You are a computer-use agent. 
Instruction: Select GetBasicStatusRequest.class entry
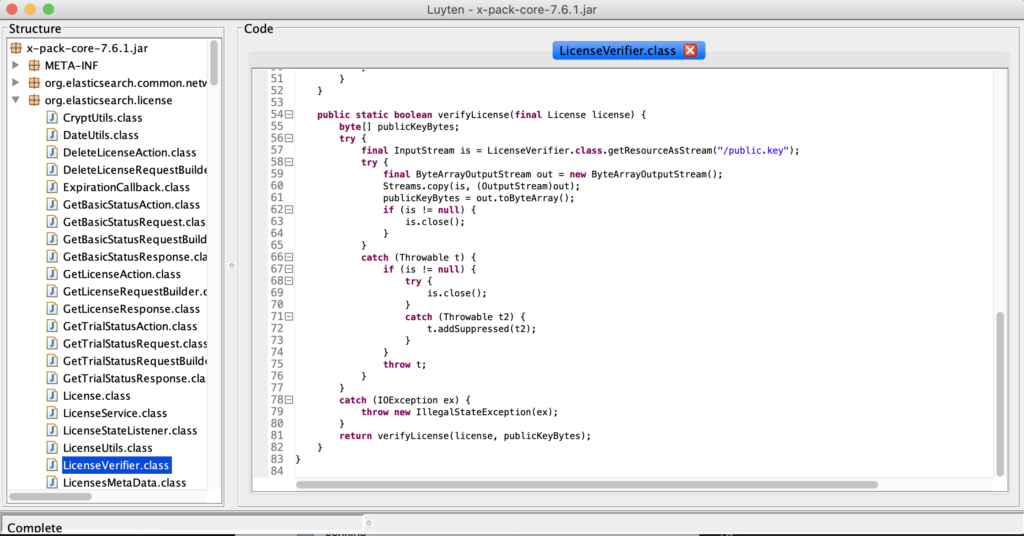click(x=135, y=222)
